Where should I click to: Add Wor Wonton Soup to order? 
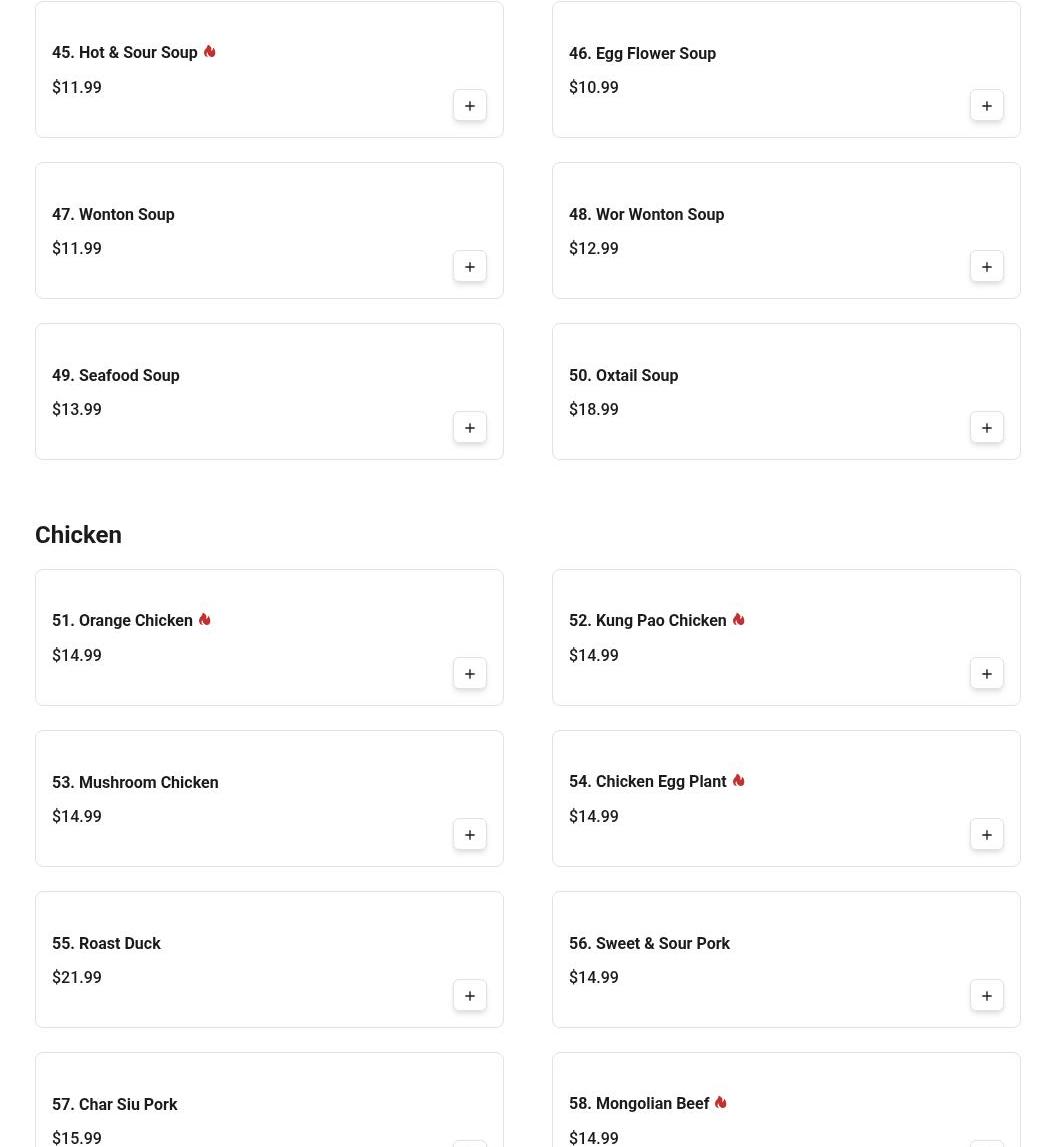[986, 267]
